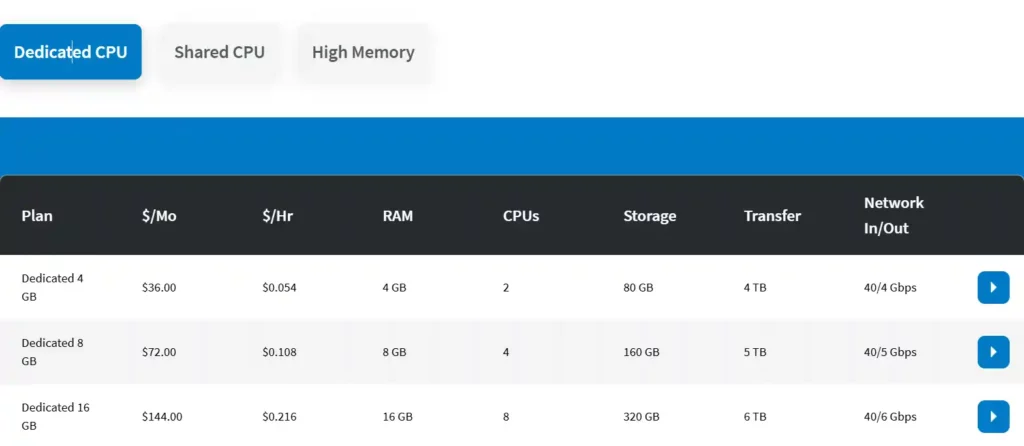Click the Transfer column header
The height and width of the screenshot is (446, 1024).
point(772,215)
